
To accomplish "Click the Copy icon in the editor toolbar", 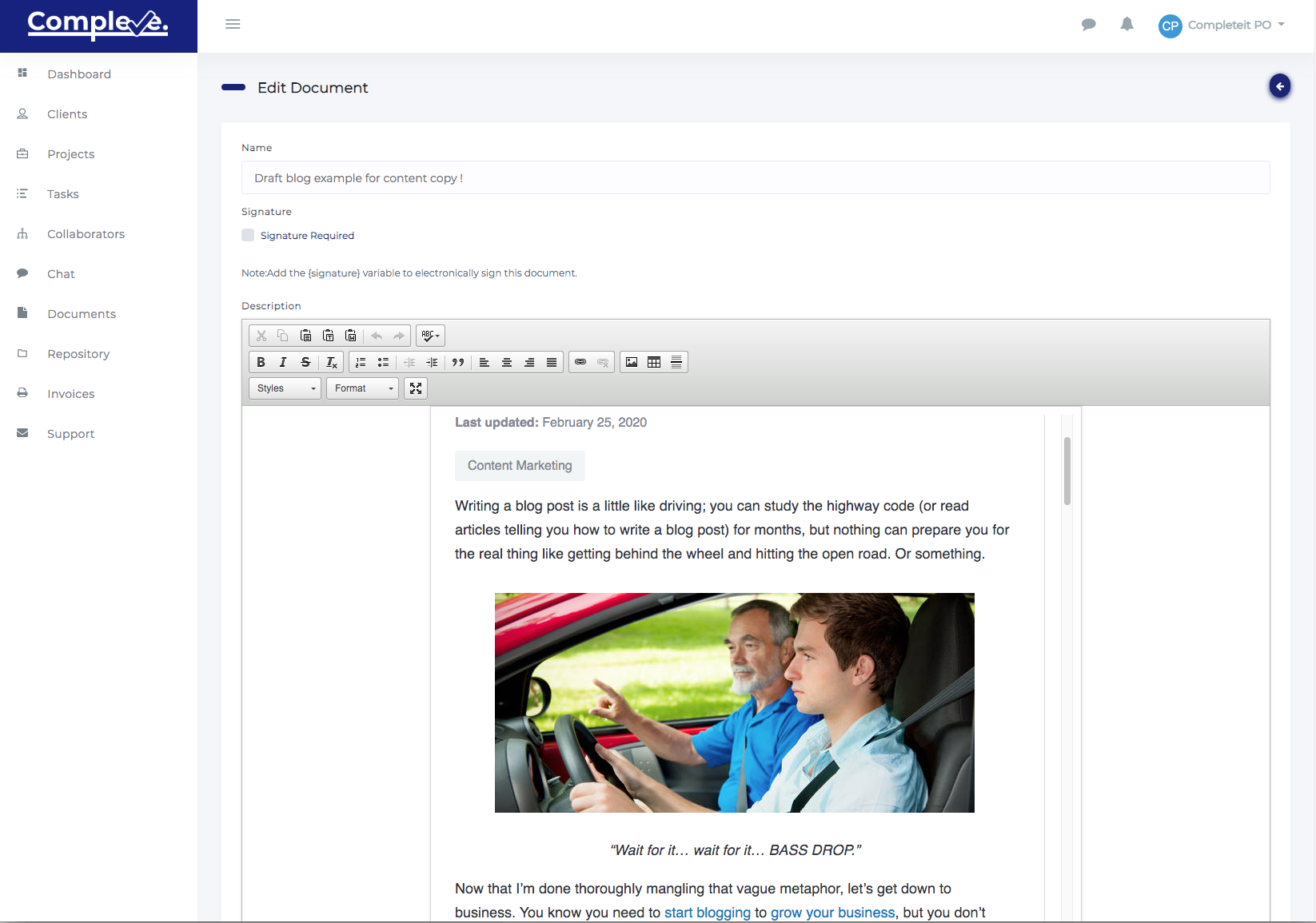I will [x=283, y=336].
